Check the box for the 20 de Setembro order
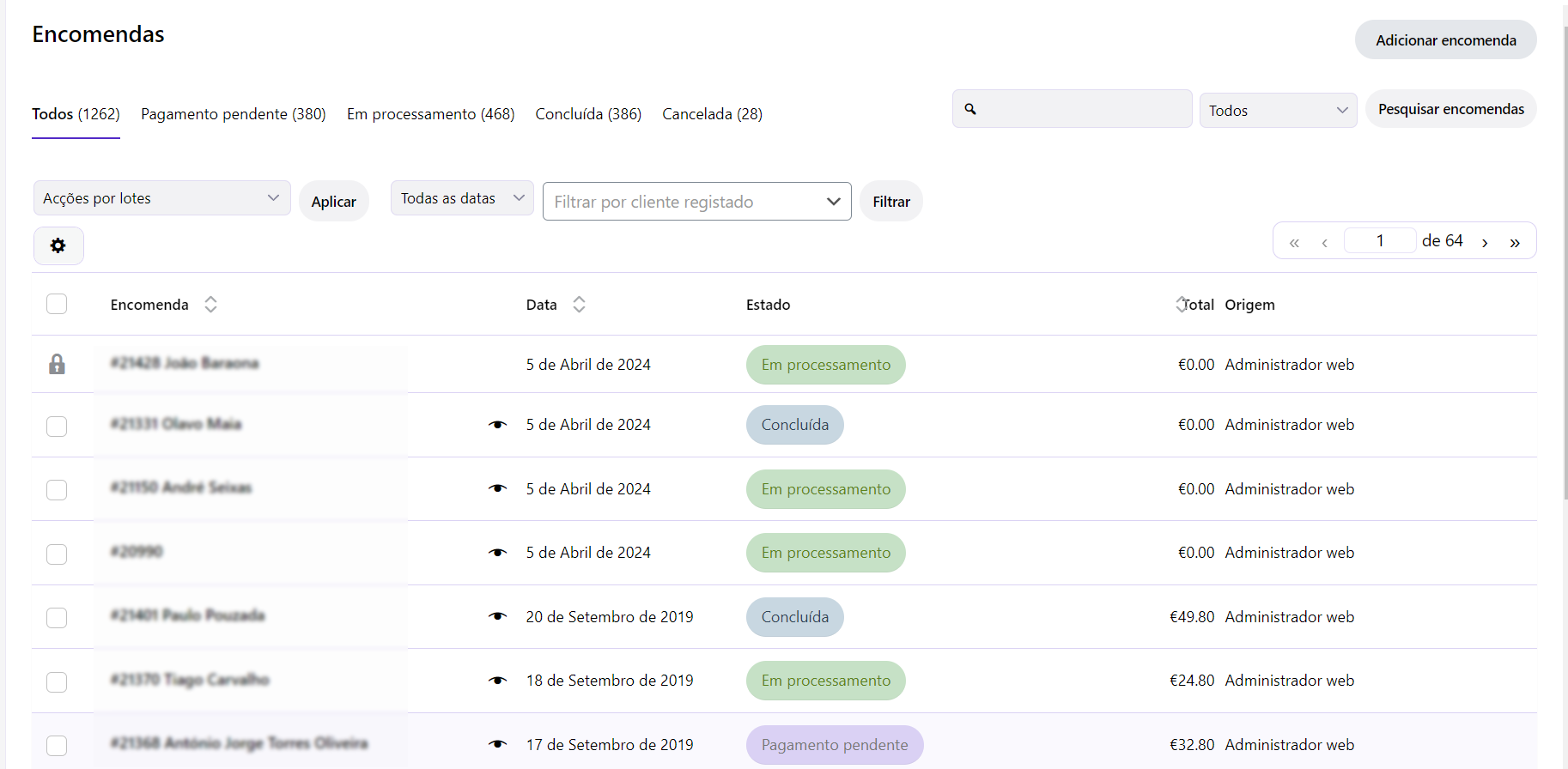The height and width of the screenshot is (769, 1568). point(57,617)
